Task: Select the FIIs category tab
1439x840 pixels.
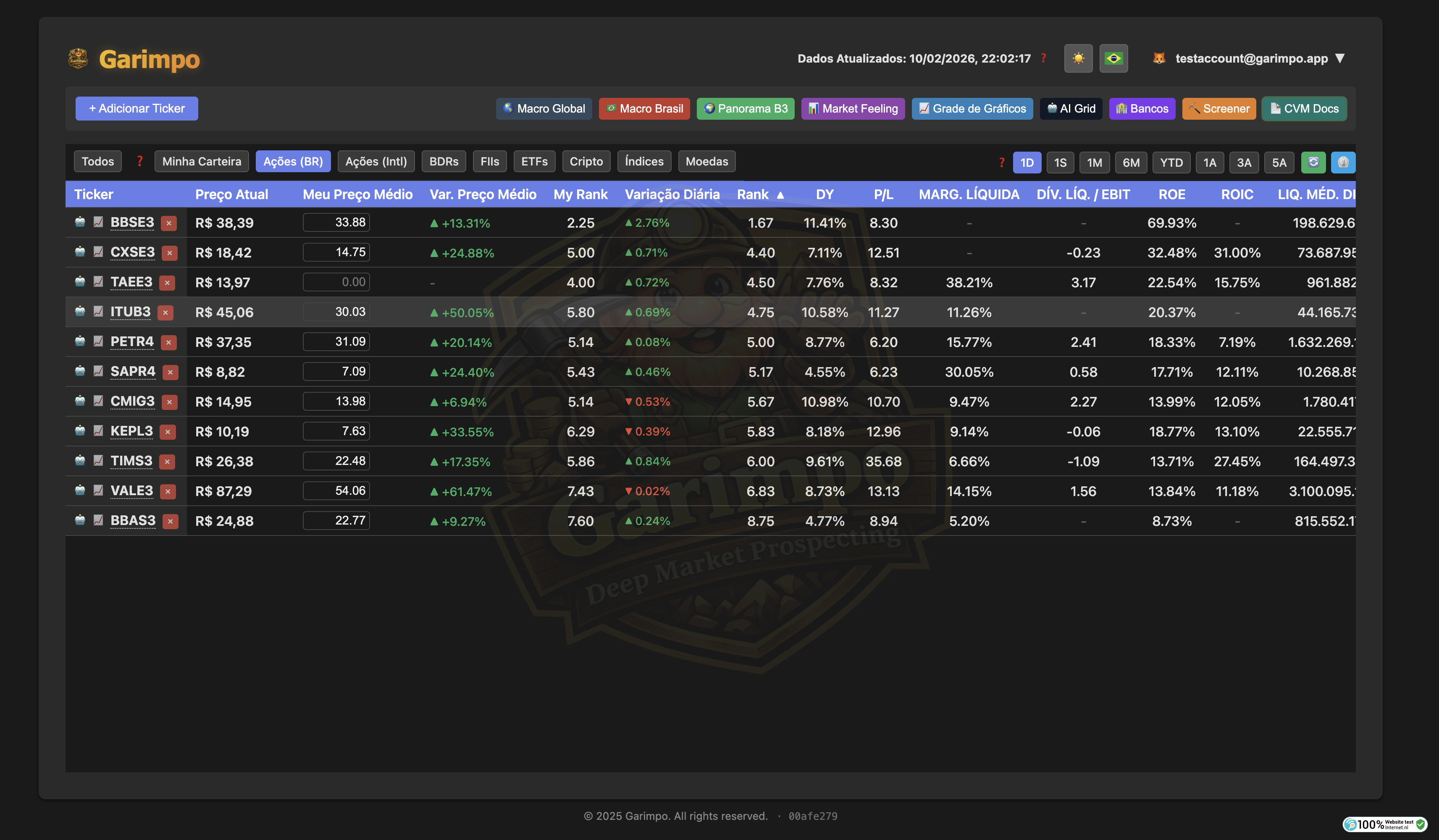Action: point(489,161)
